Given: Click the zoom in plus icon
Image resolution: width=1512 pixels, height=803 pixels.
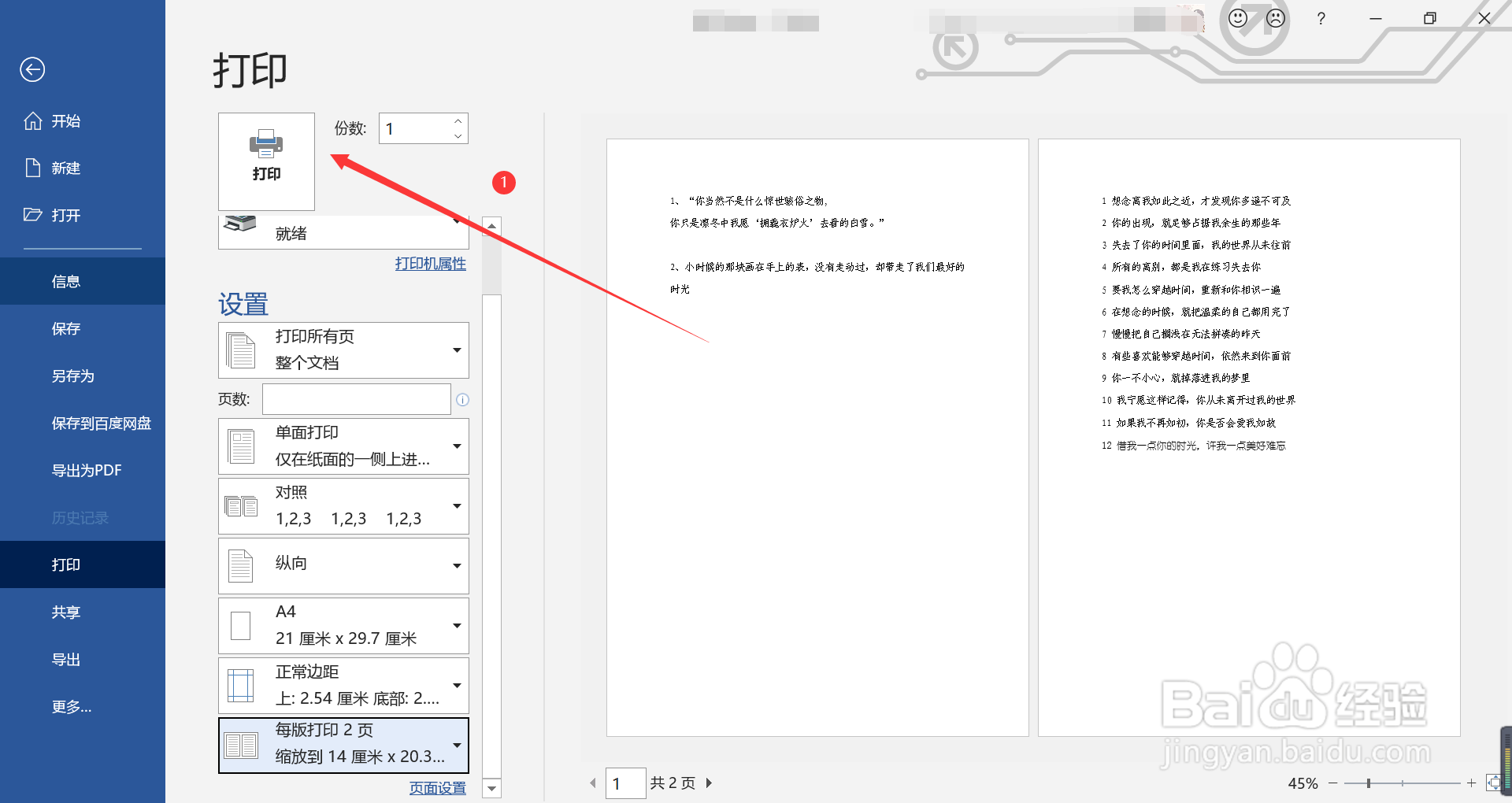Looking at the screenshot, I should [x=1471, y=783].
